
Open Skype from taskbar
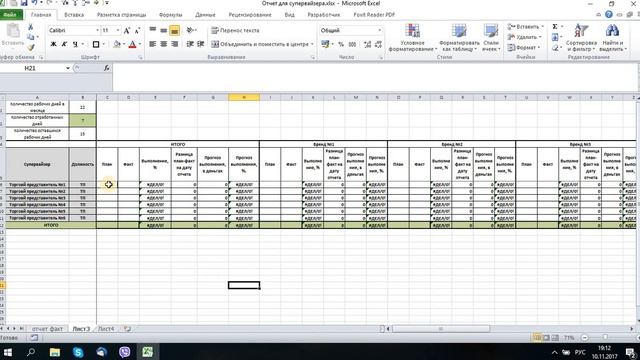point(78,352)
